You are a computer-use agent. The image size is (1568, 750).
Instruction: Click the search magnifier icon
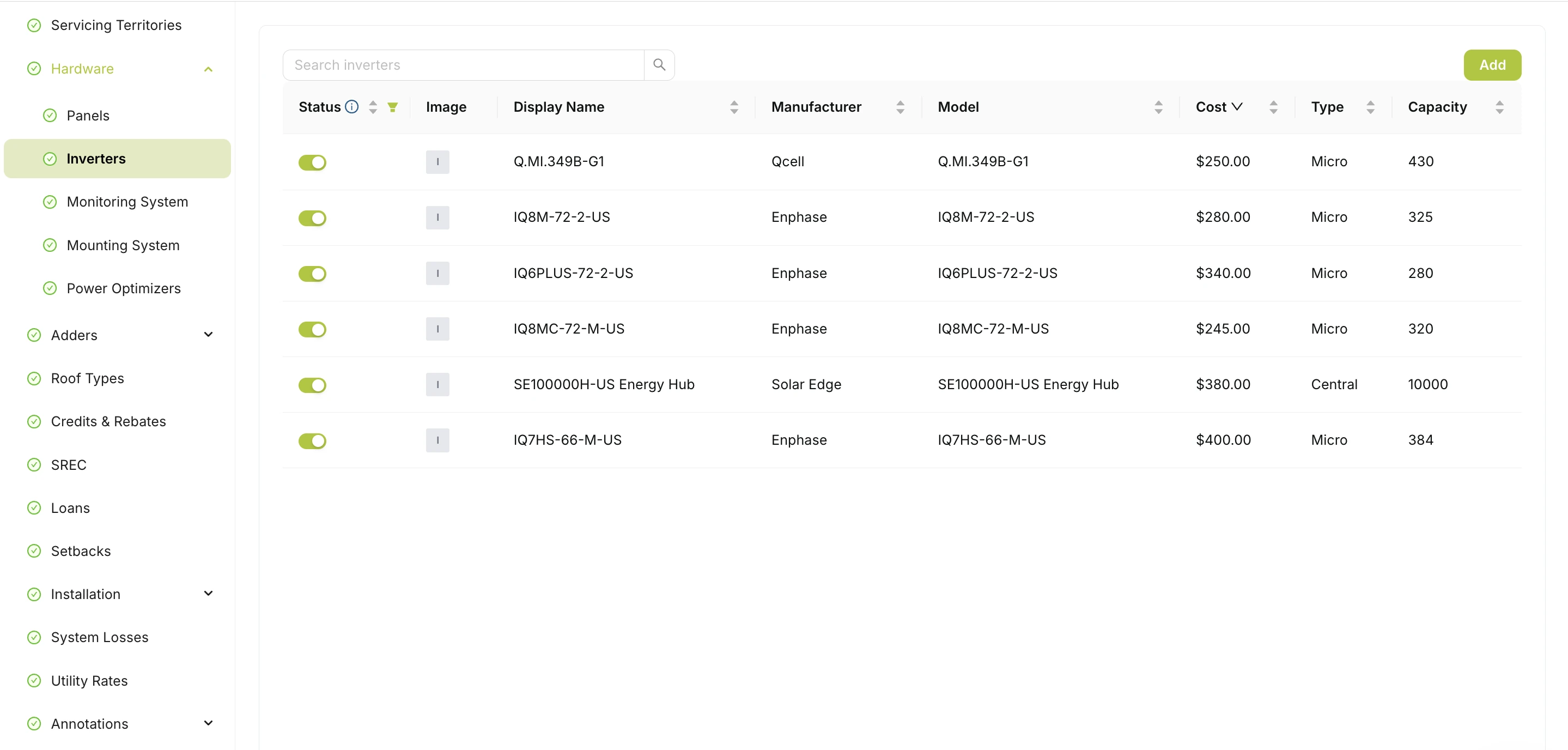[x=659, y=64]
